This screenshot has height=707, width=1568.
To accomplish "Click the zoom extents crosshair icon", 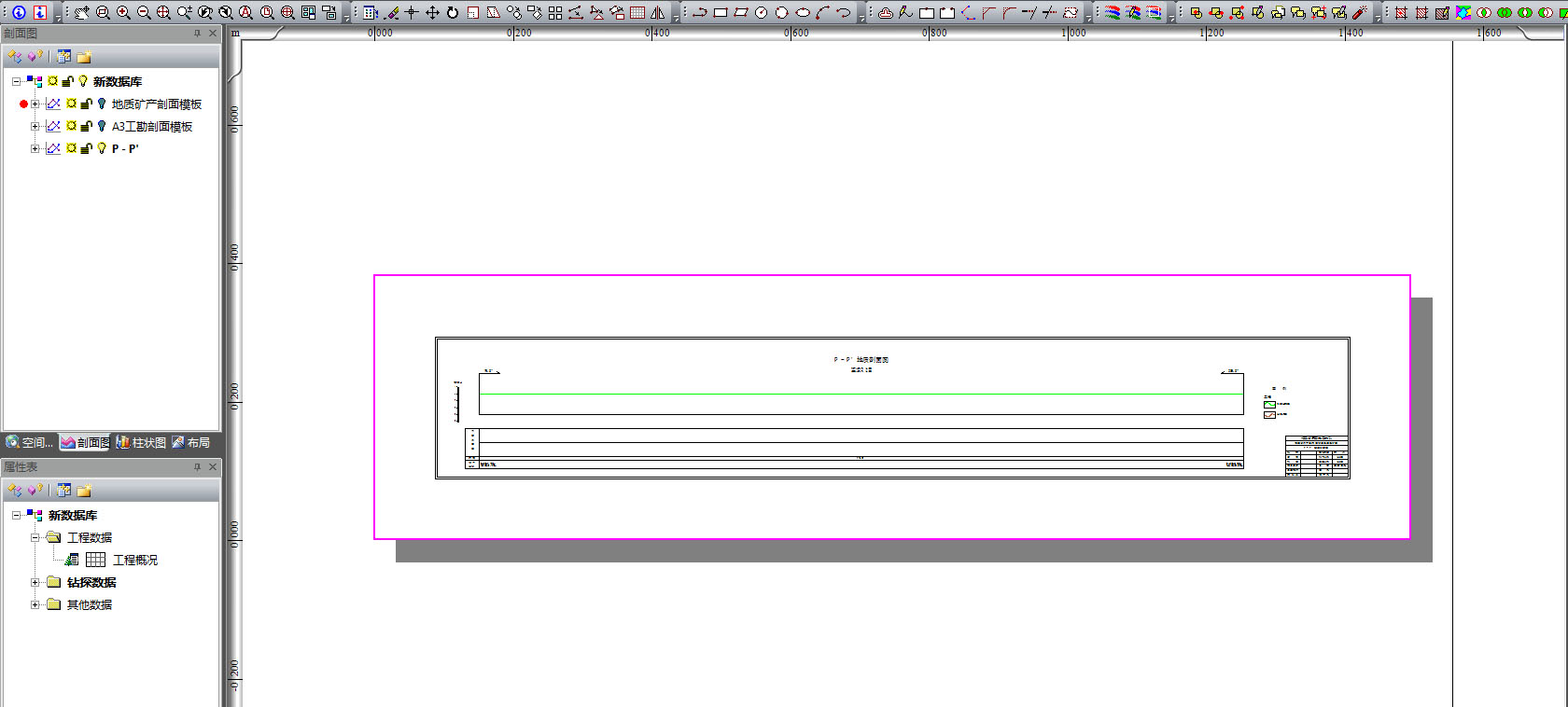I will coord(164,12).
